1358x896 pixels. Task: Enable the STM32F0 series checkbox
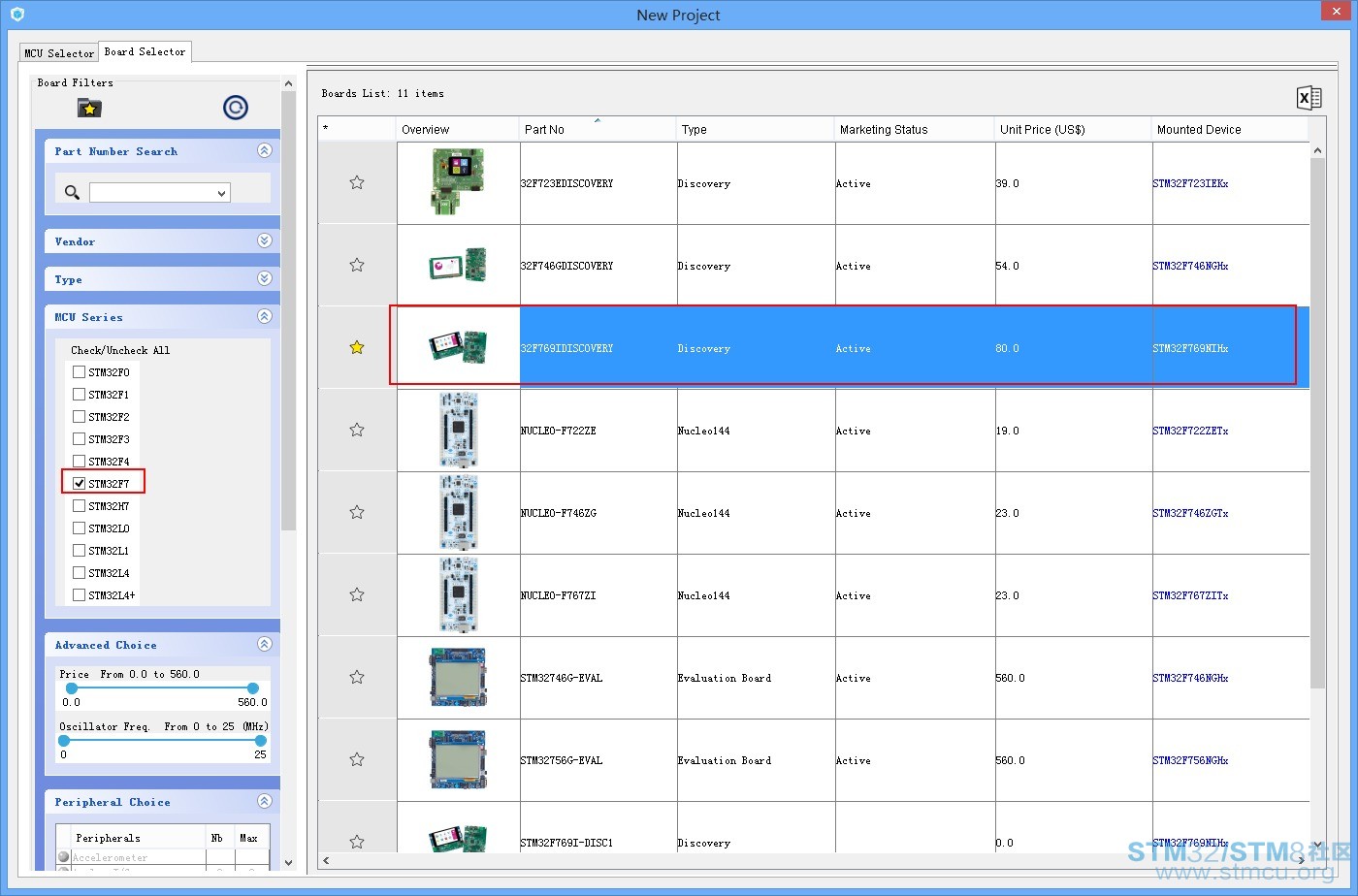tap(80, 372)
